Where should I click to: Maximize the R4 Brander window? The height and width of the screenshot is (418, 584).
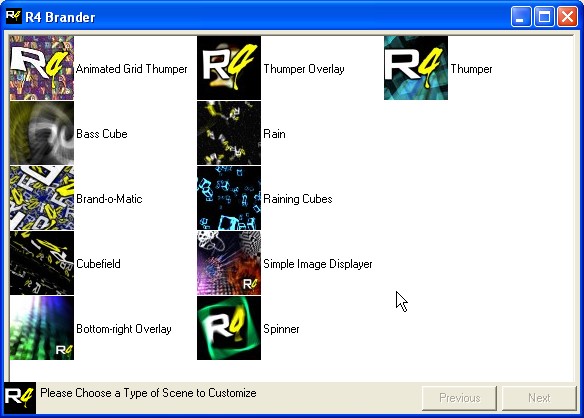tap(544, 17)
